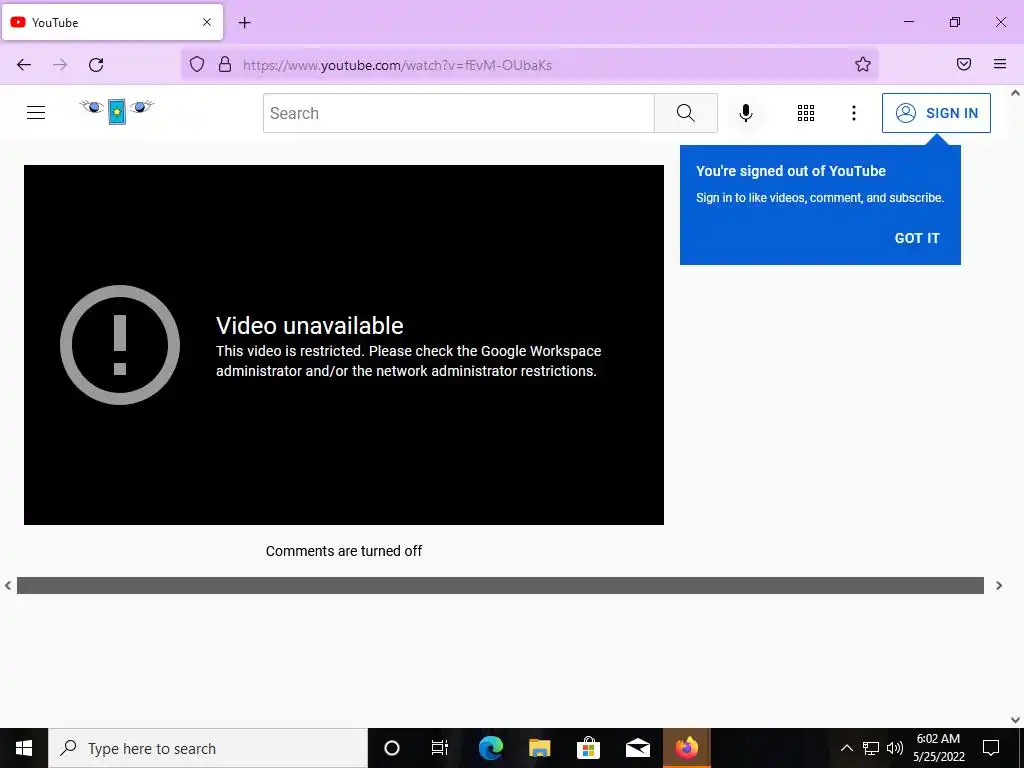Restore down the Firefox window
The width and height of the screenshot is (1024, 768).
(955, 22)
